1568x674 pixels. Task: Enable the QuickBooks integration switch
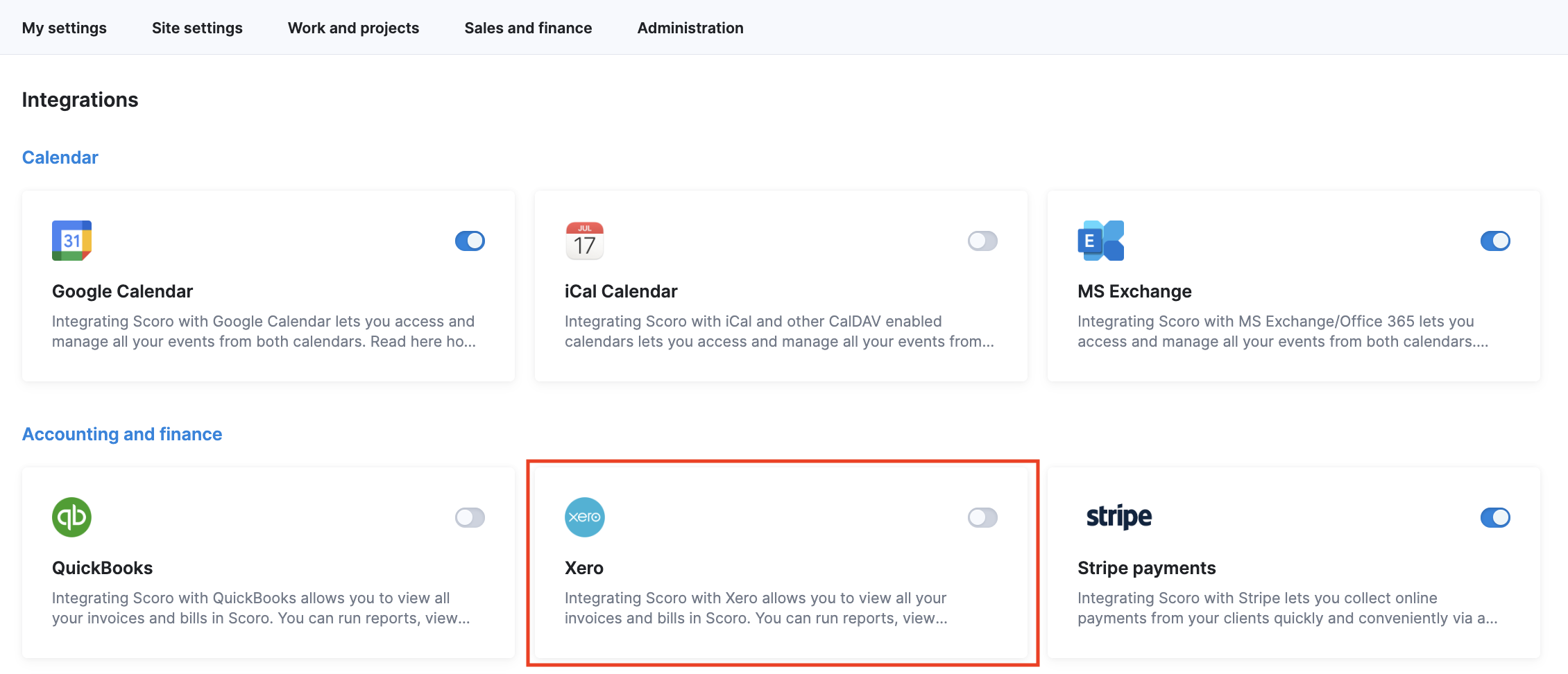tap(470, 517)
